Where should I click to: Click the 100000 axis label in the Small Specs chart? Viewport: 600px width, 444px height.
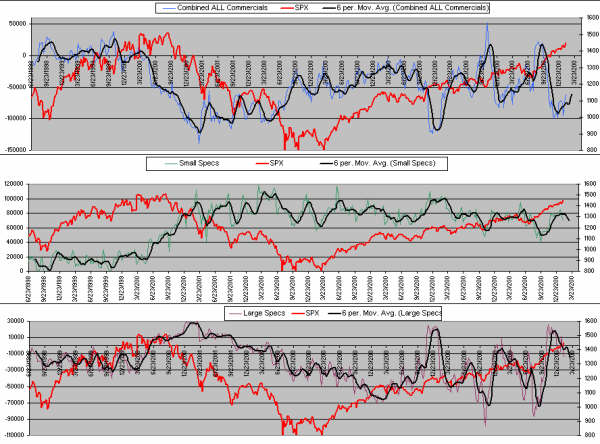point(14,199)
